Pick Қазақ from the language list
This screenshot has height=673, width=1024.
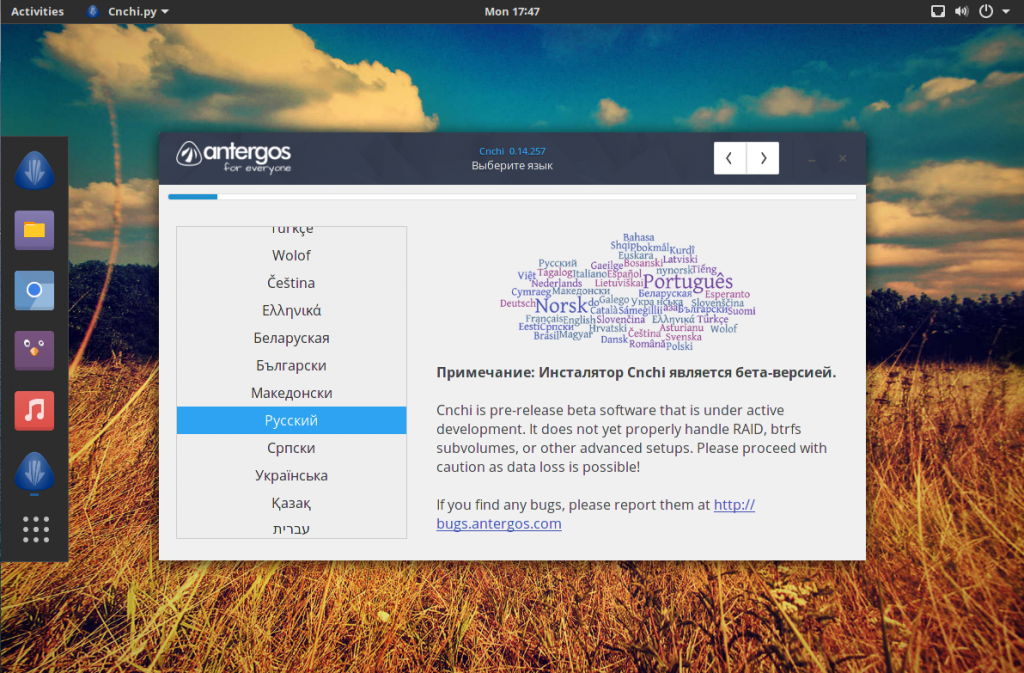pyautogui.click(x=291, y=503)
